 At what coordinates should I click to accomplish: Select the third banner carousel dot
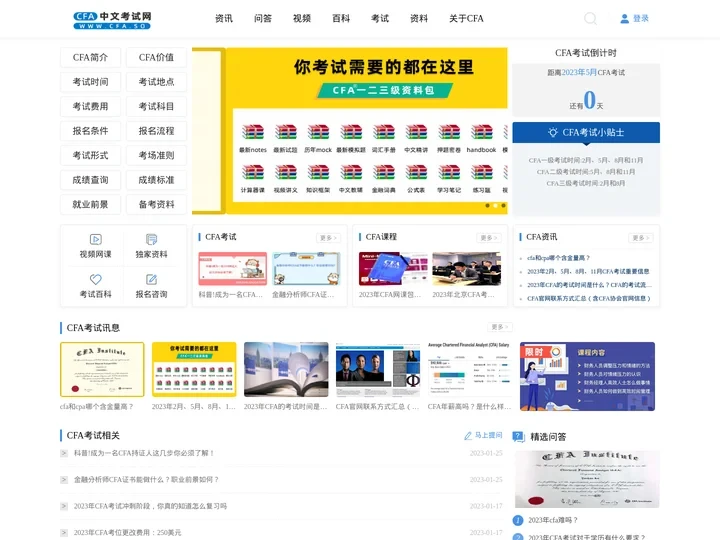(504, 206)
